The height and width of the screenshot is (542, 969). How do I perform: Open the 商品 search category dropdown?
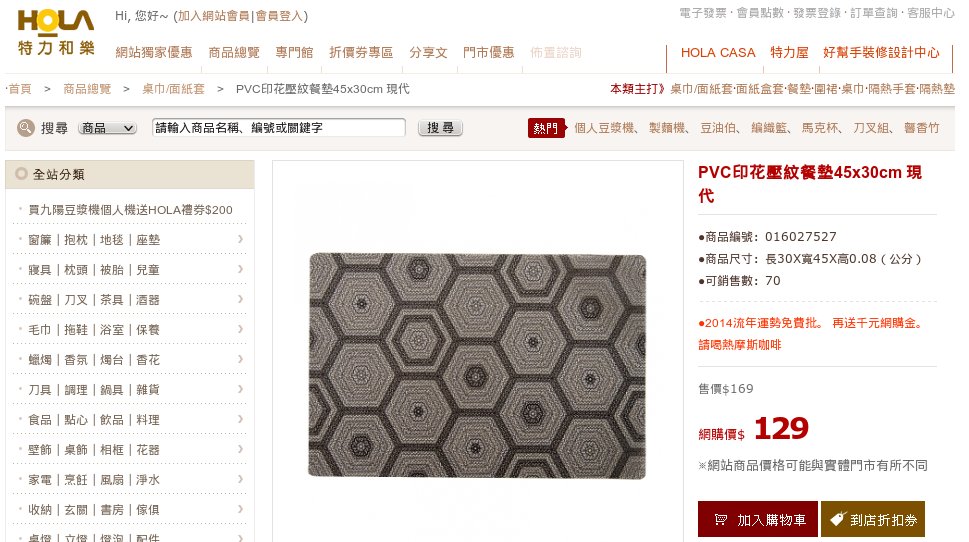(x=108, y=128)
